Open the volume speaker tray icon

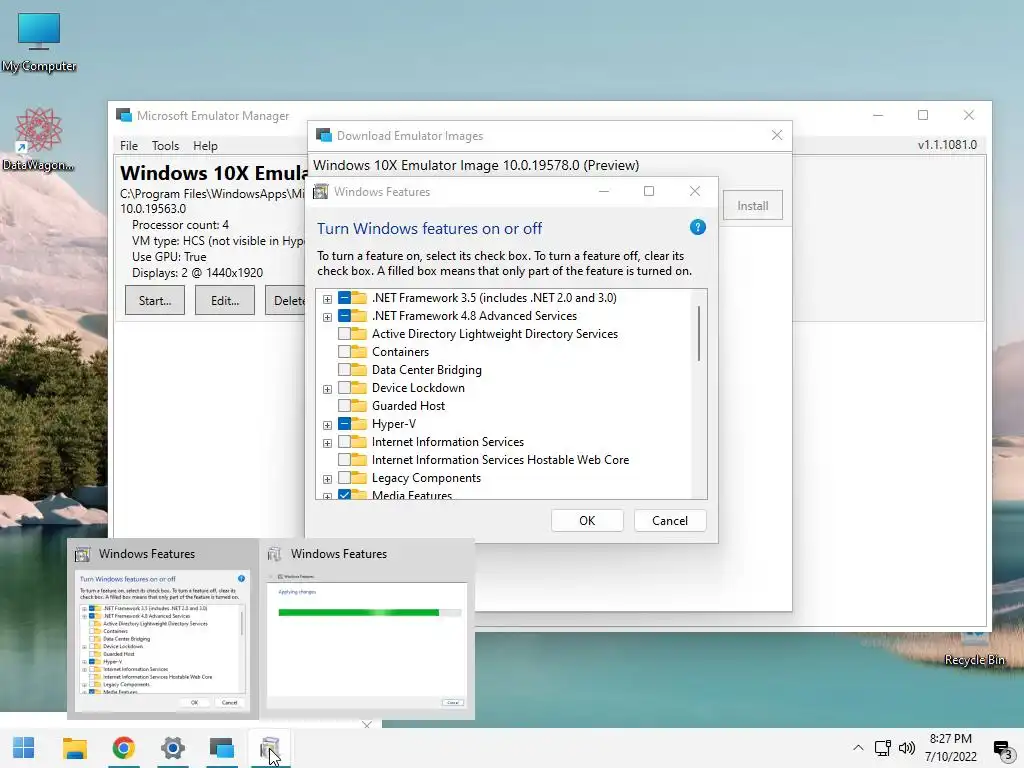pos(906,748)
